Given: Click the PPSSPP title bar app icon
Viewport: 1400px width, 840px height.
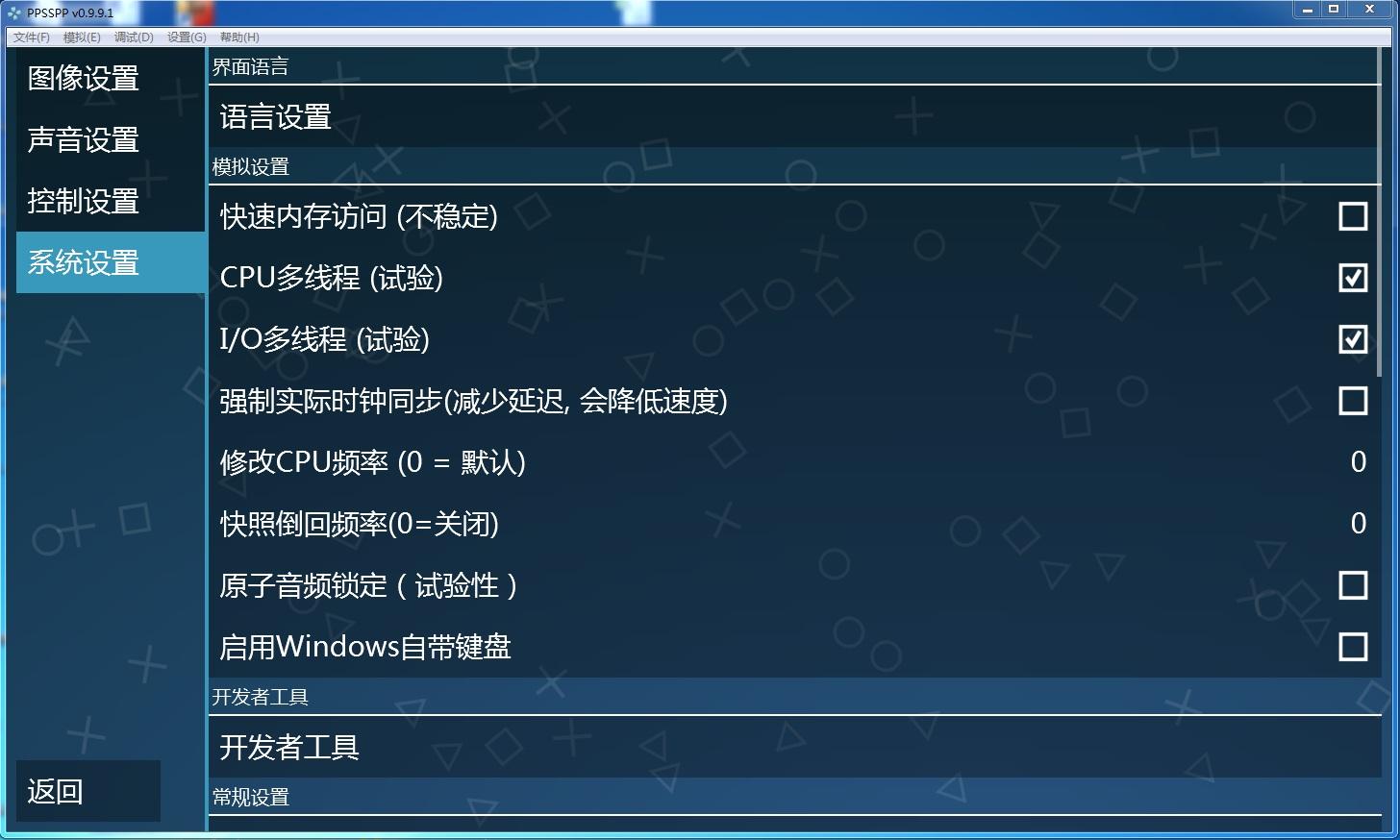Looking at the screenshot, I should [13, 12].
